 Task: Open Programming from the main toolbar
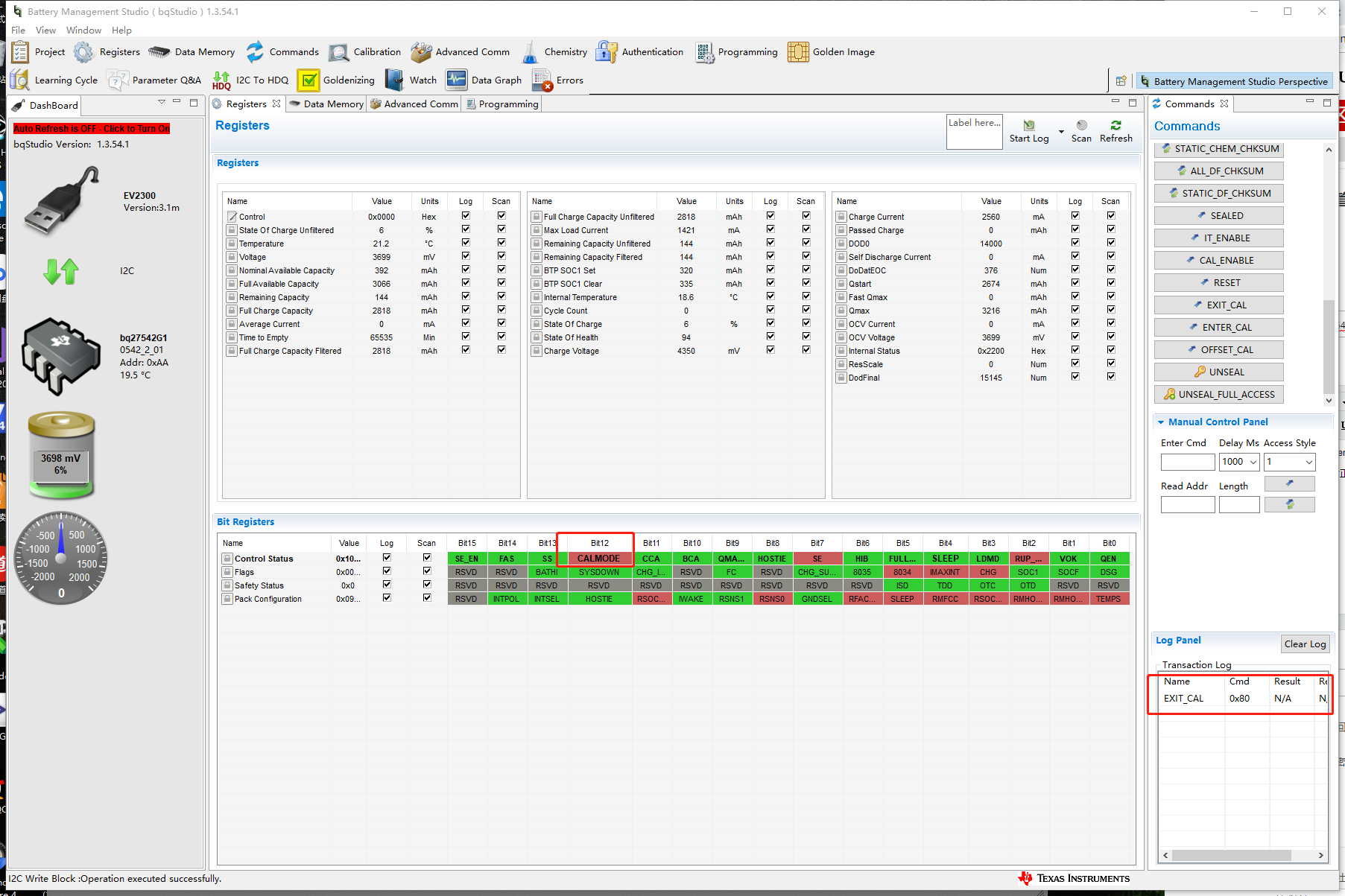click(704, 52)
